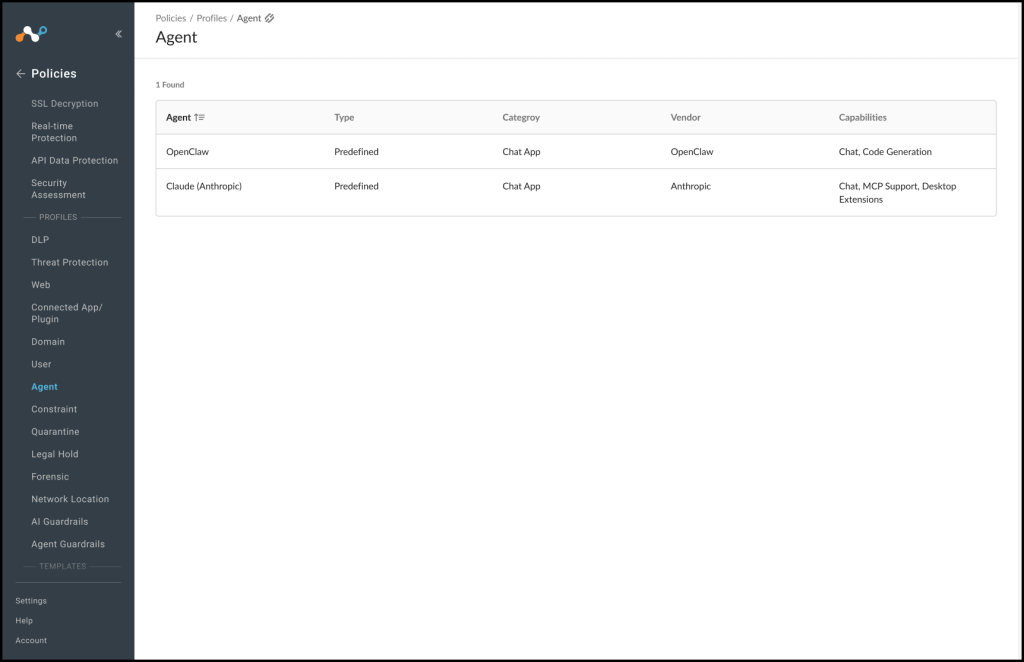Select User profile in sidebar
The height and width of the screenshot is (662, 1024).
pyautogui.click(x=41, y=364)
